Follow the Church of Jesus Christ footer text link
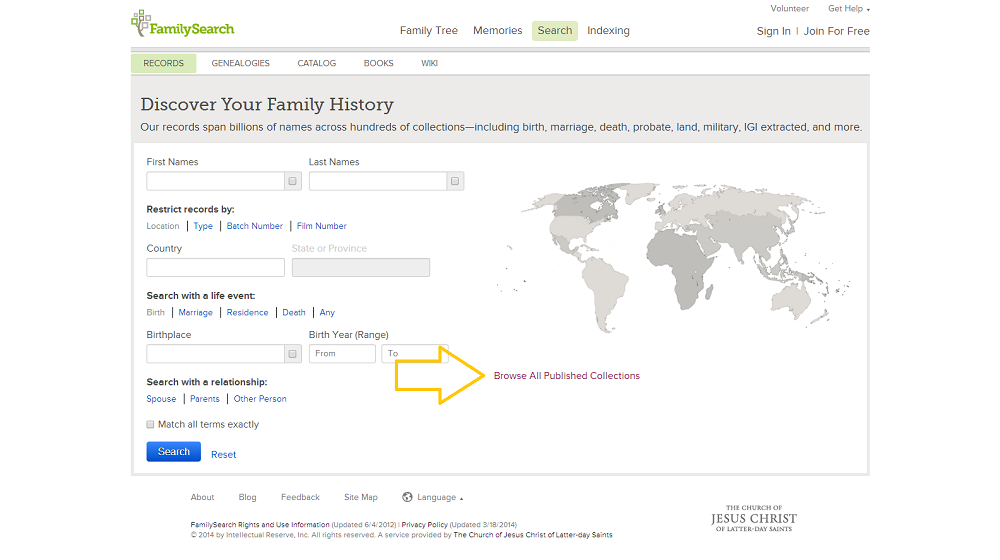 tap(533, 535)
